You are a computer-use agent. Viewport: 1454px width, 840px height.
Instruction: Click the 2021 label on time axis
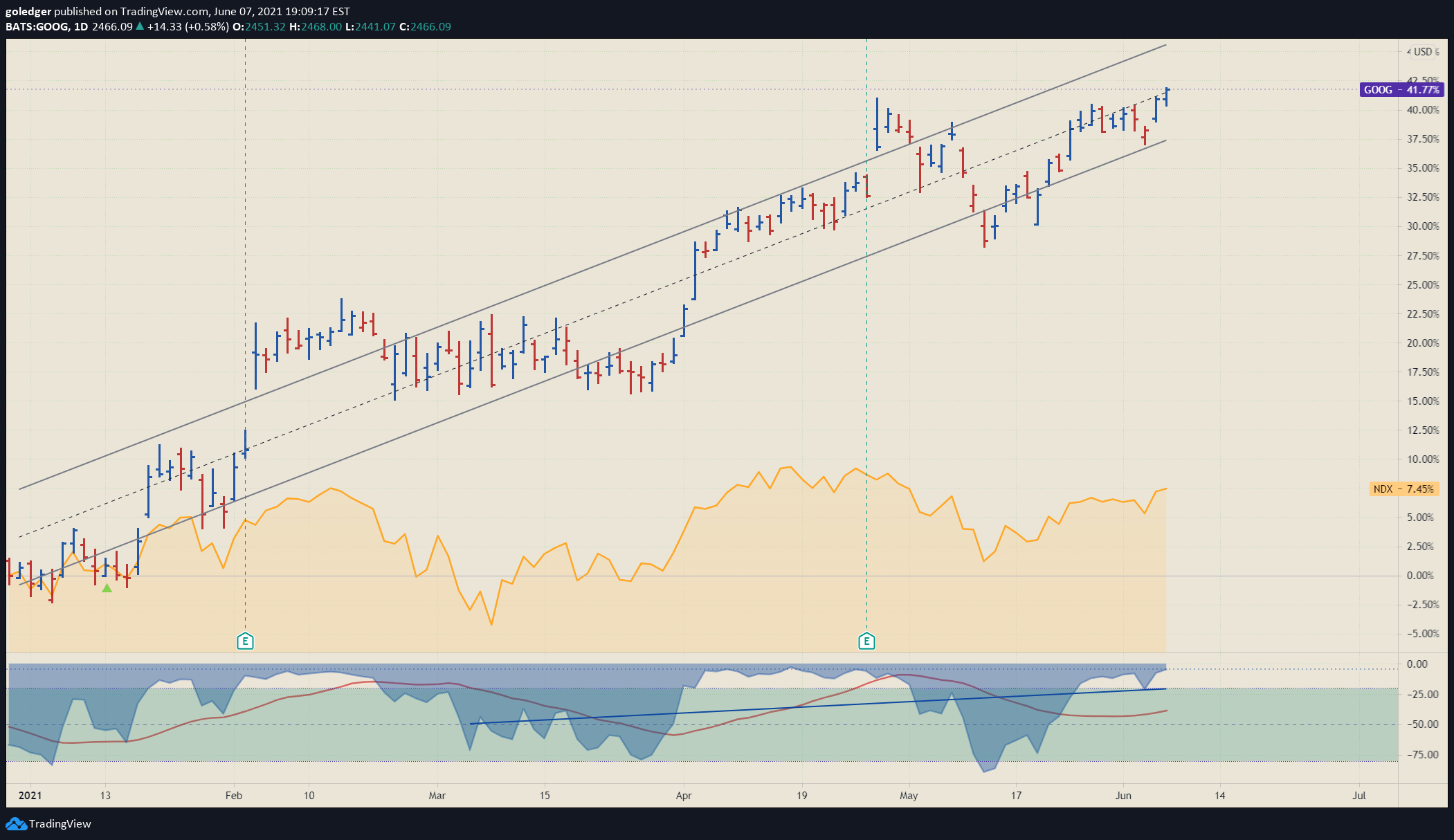(x=30, y=796)
